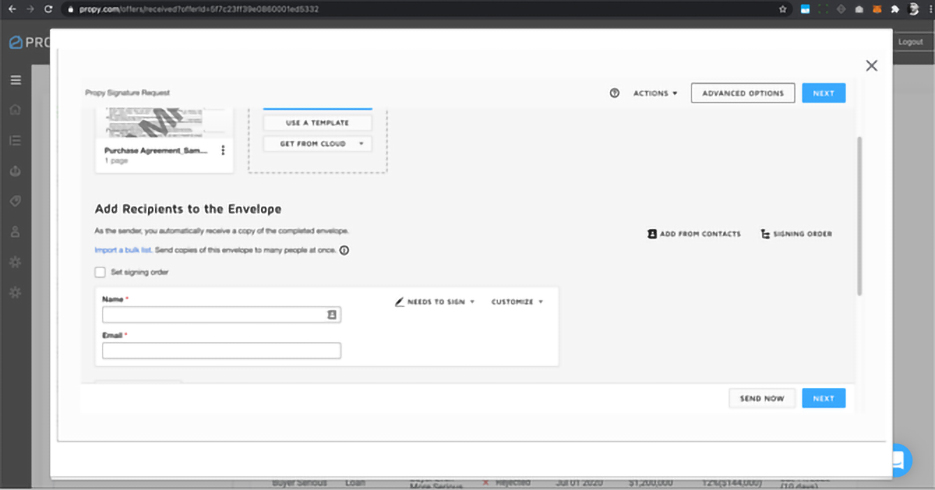Viewport: 935px width, 490px height.
Task: Open the Get From Cloud dropdown
Action: tap(316, 144)
